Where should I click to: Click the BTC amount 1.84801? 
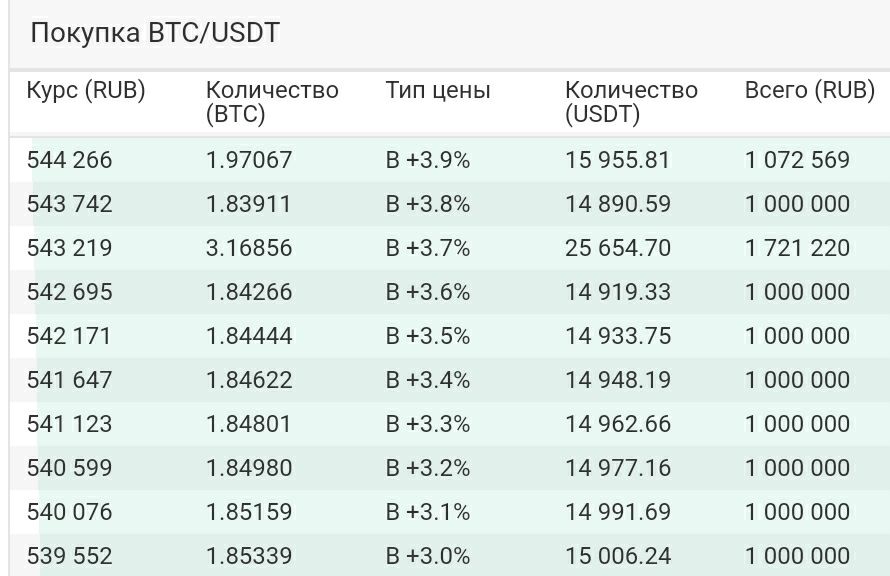pos(248,424)
